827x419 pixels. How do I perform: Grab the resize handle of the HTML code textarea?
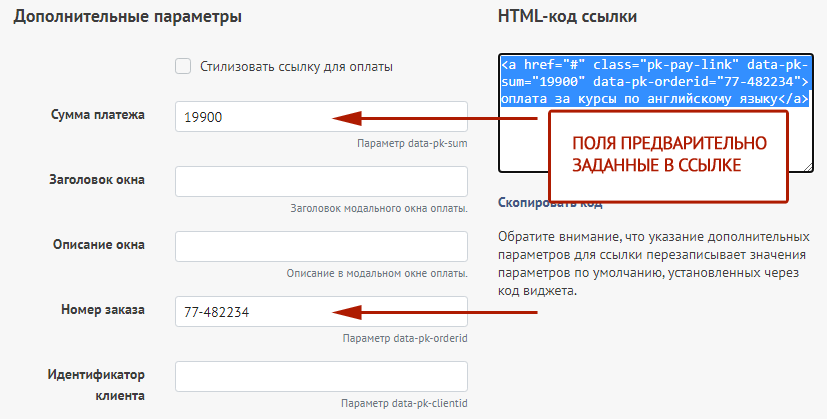tap(808, 166)
